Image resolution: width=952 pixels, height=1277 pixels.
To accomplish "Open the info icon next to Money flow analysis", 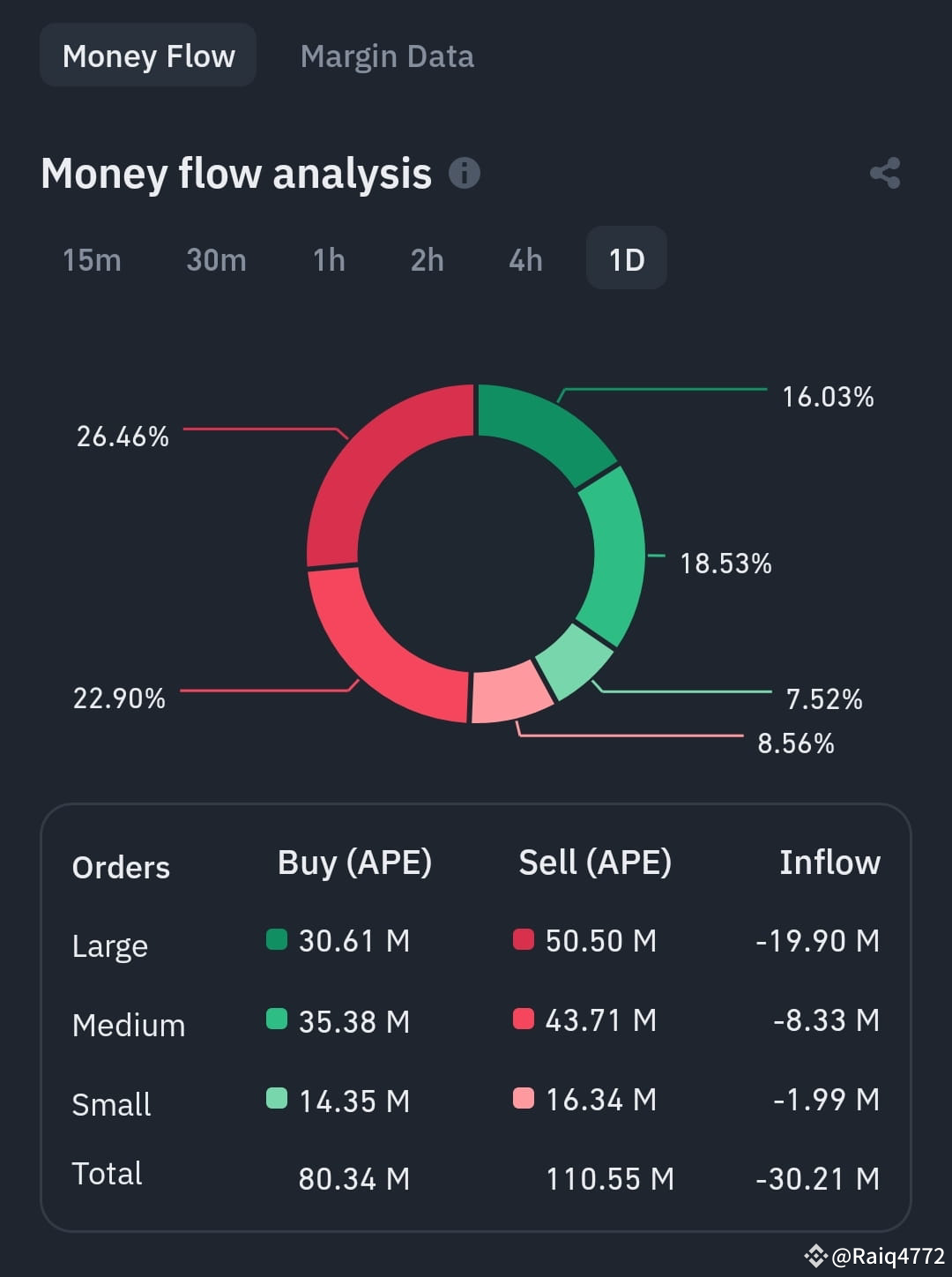I will [x=465, y=173].
